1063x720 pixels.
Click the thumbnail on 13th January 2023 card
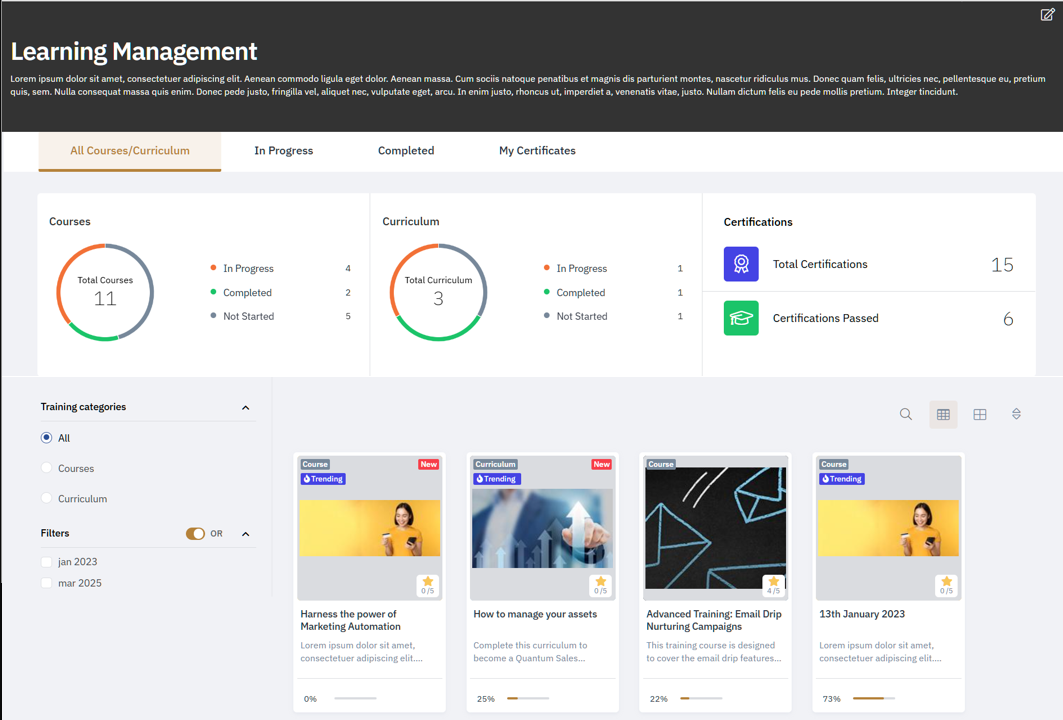[x=888, y=528]
